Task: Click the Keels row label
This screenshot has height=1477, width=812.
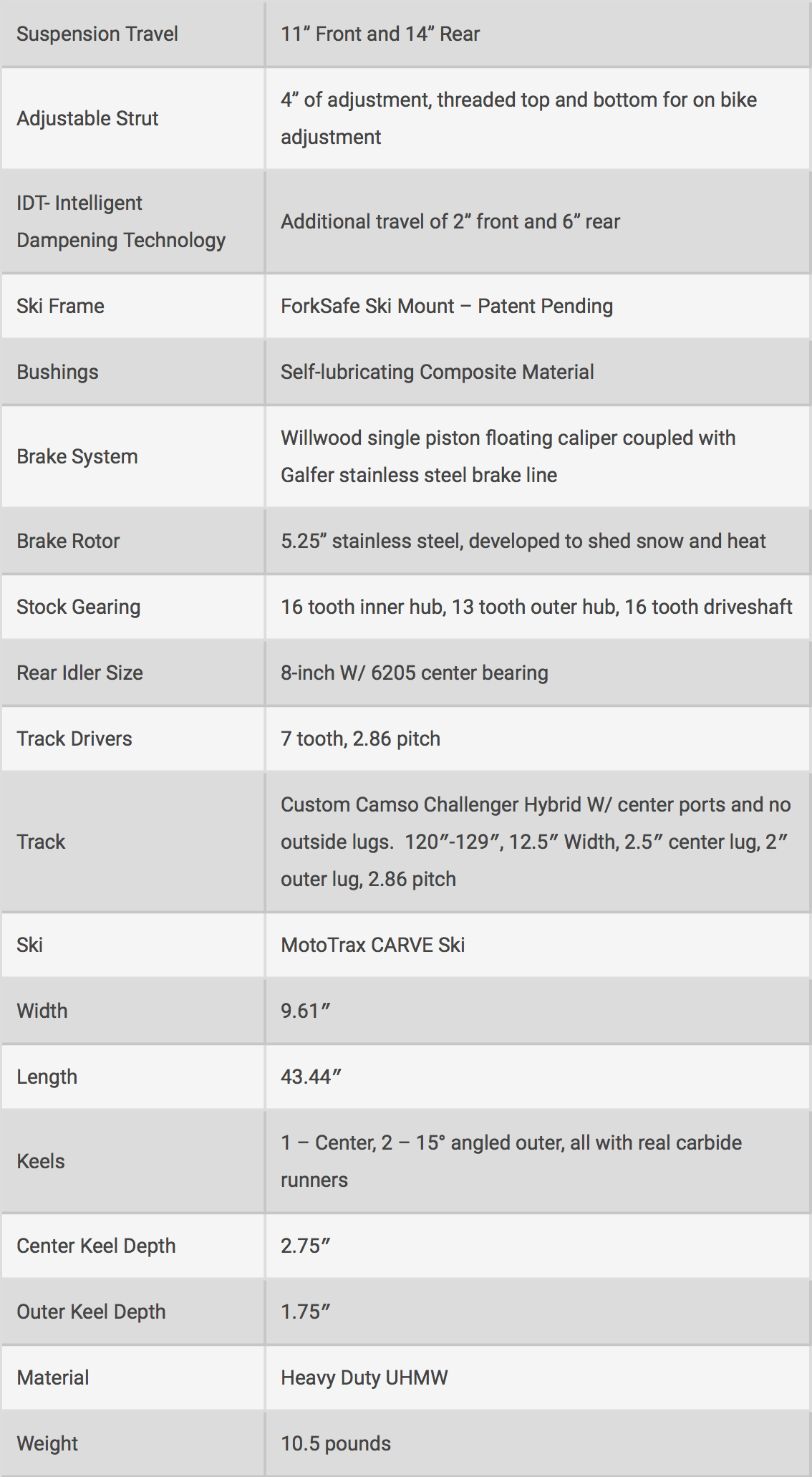Action: [x=41, y=1161]
